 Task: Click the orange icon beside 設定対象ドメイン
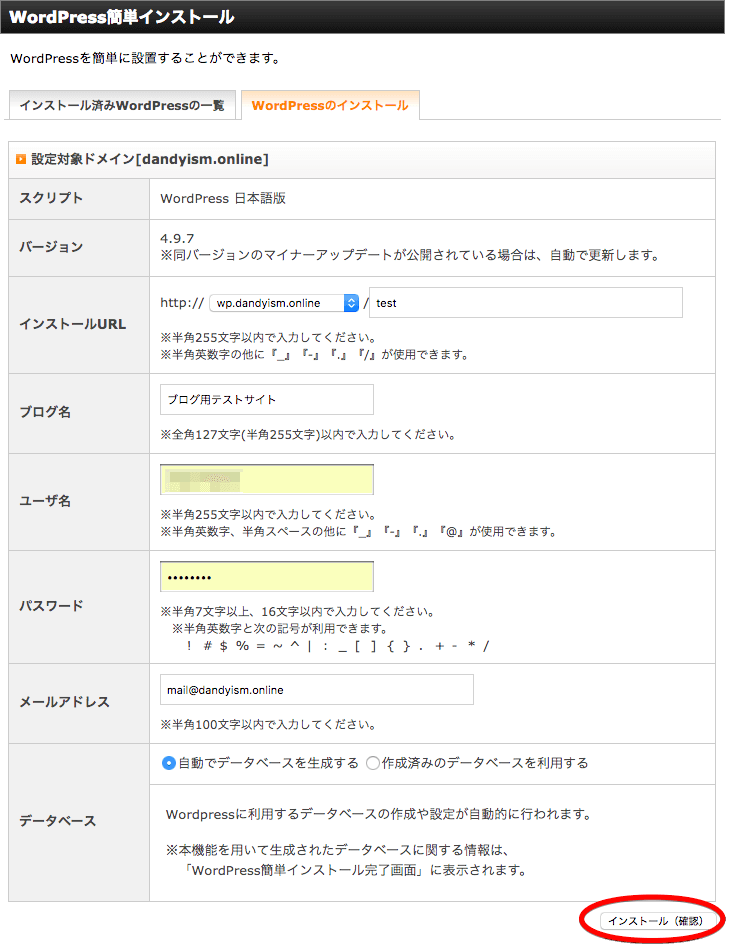click(x=21, y=159)
